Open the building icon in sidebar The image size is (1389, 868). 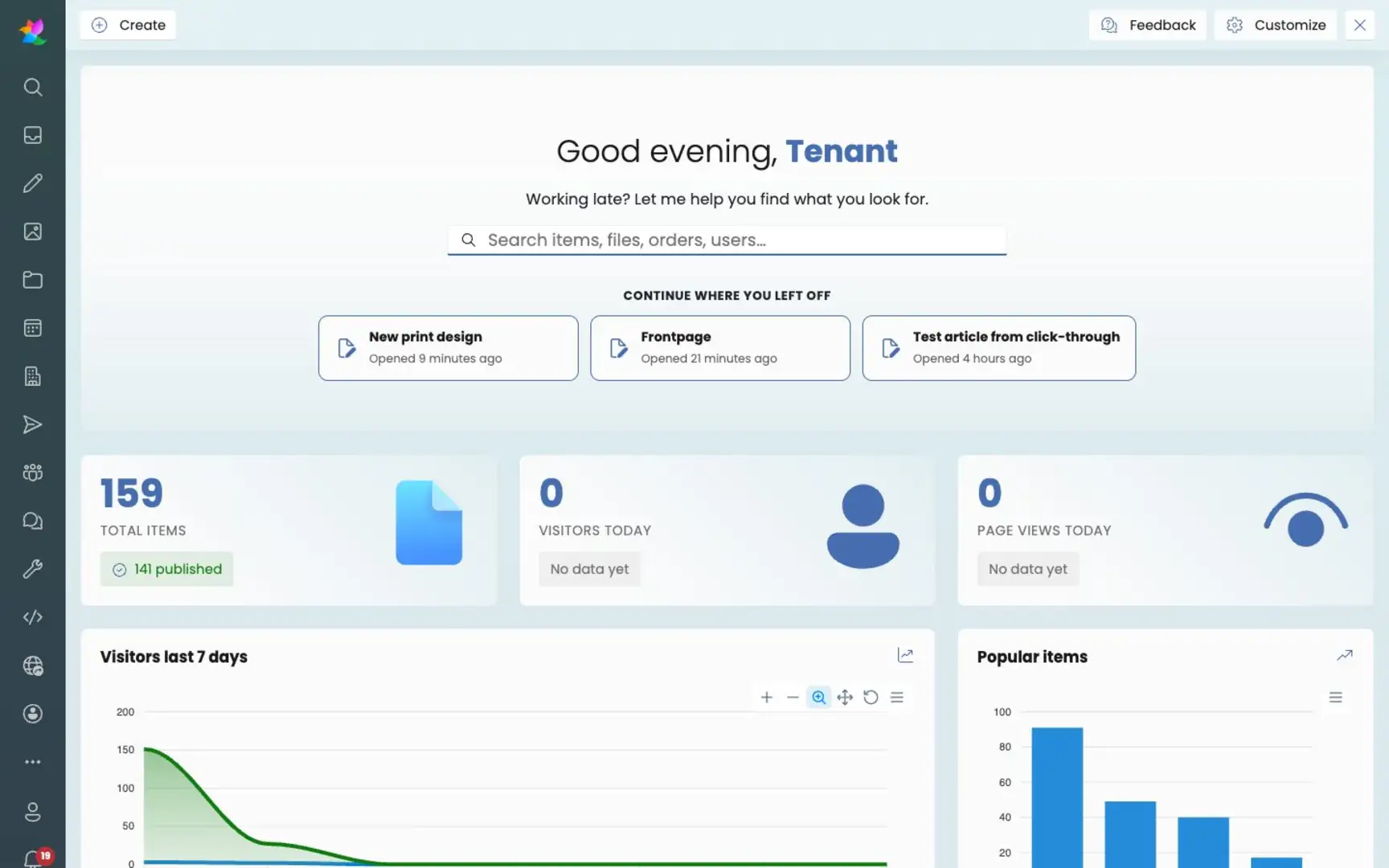coord(32,376)
